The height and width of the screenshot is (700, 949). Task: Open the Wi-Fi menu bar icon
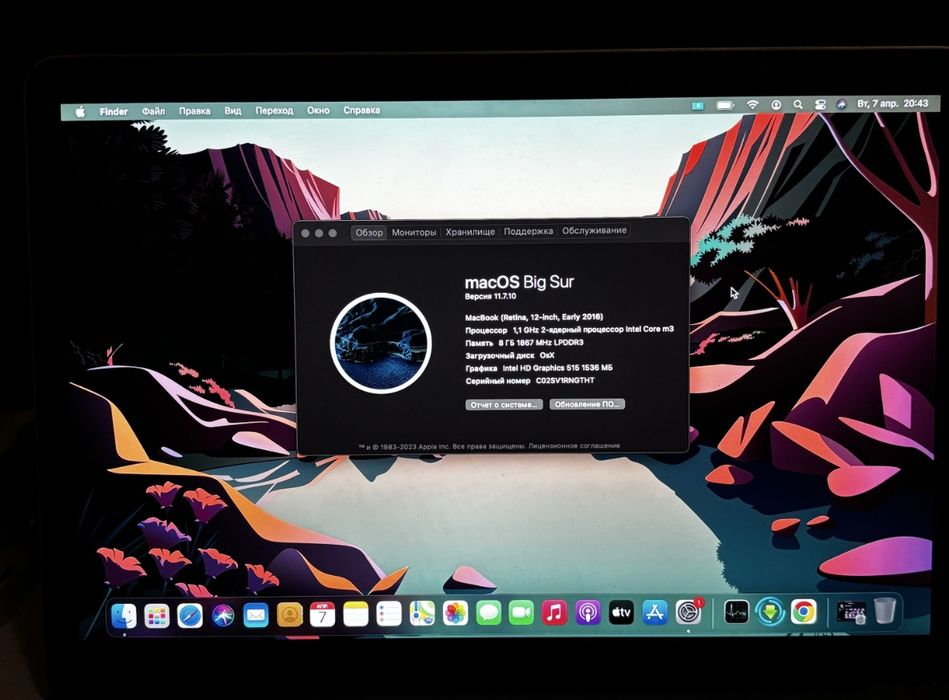(x=752, y=105)
